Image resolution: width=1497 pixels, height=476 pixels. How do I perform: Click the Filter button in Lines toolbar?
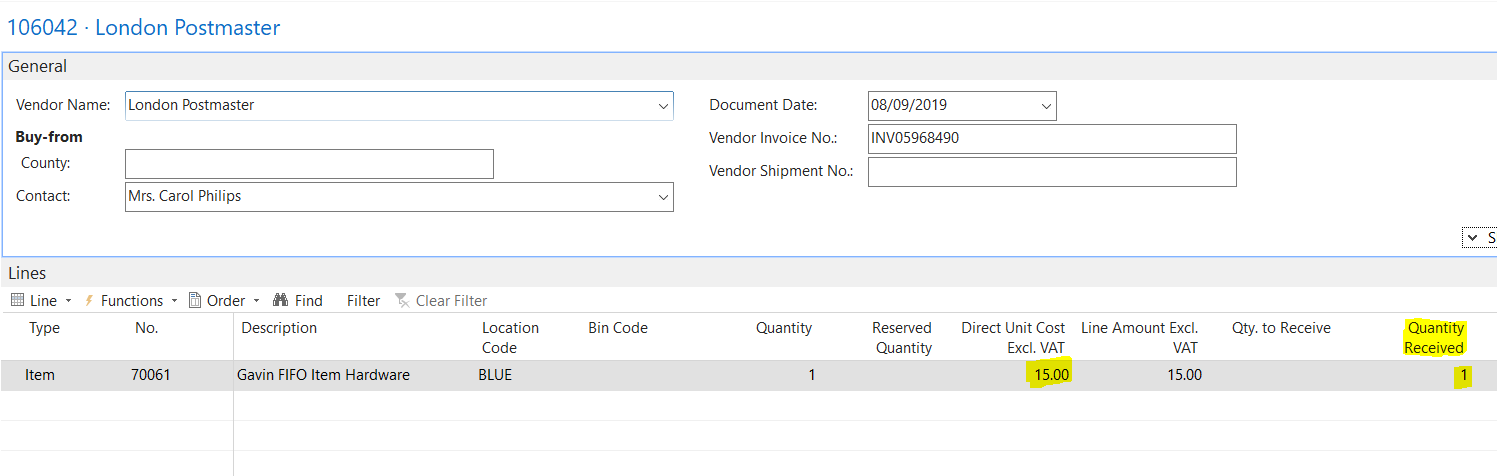(x=363, y=300)
